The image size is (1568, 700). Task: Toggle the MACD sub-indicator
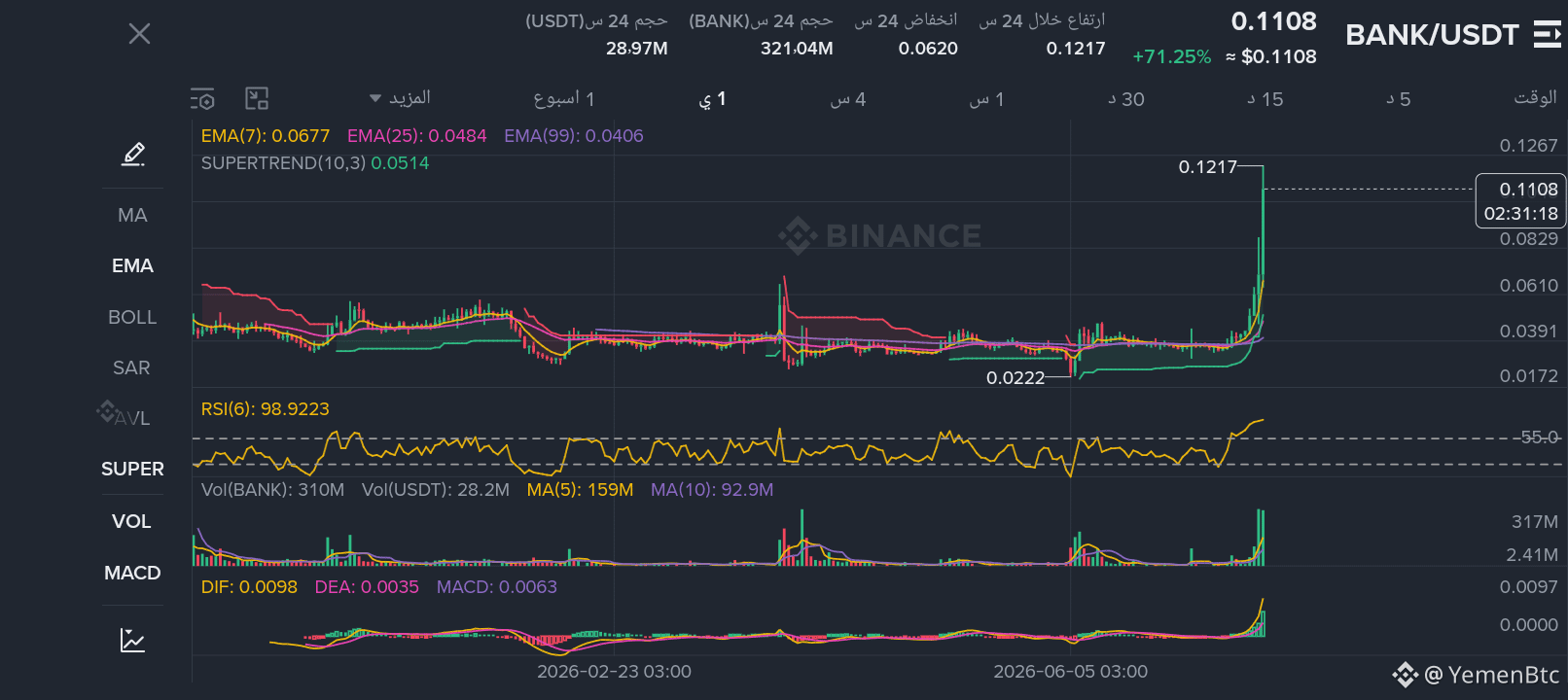(132, 573)
